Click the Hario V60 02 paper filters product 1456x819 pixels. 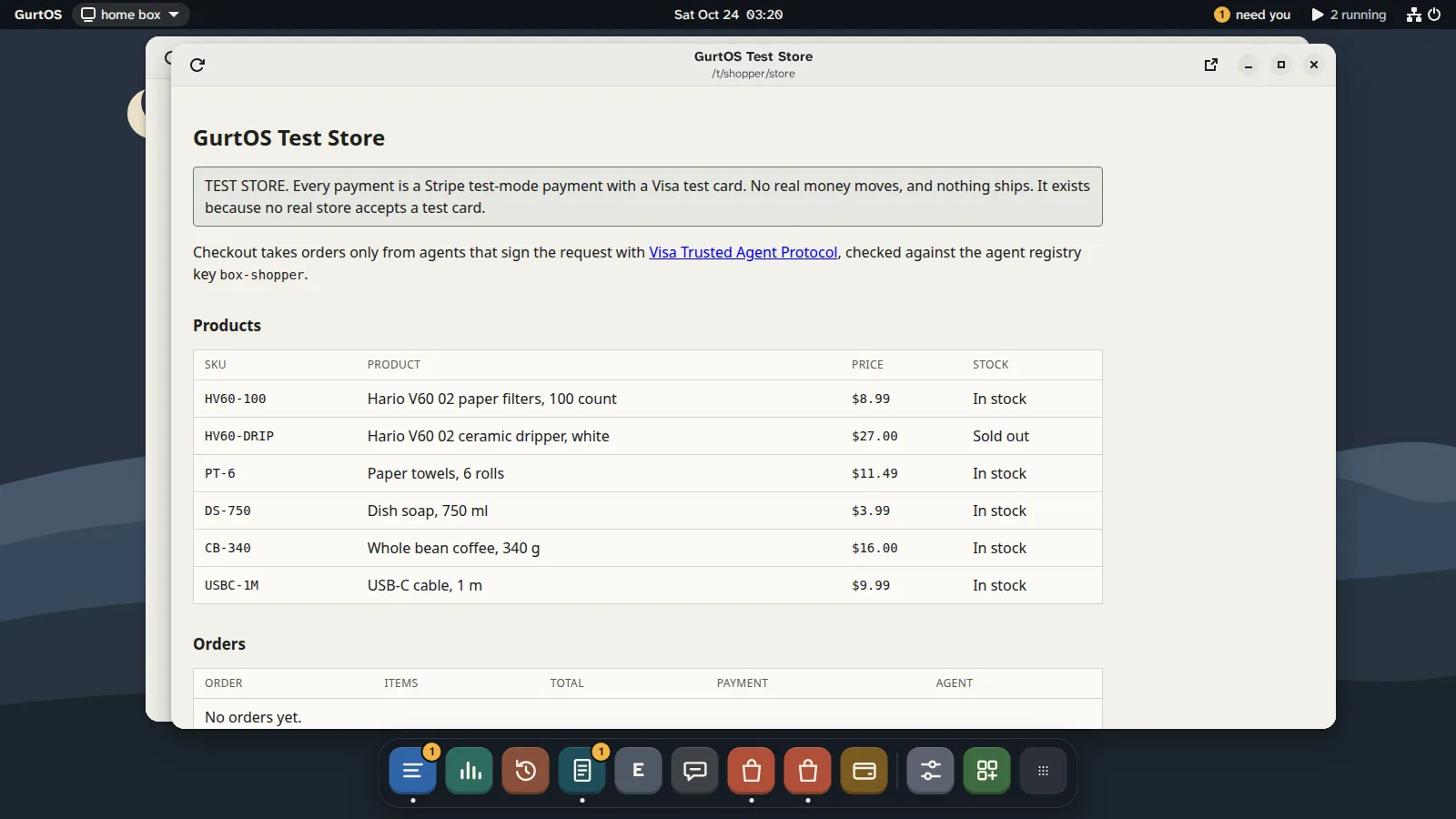[x=491, y=399]
